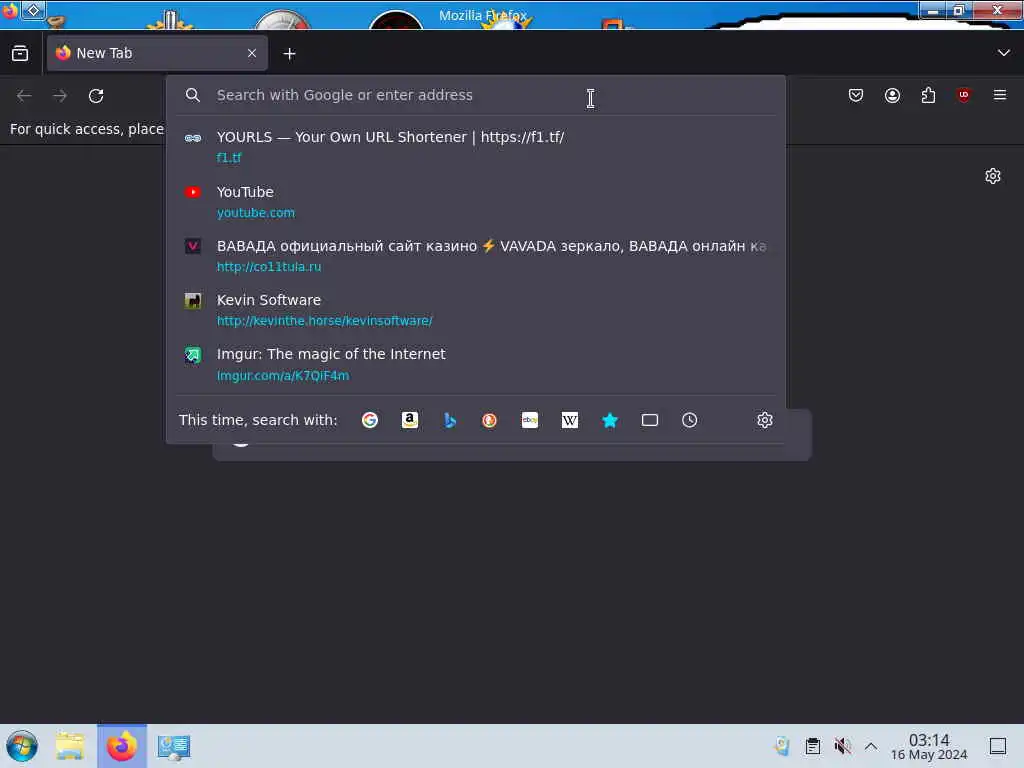
Task: Select the YOURLS URL Shortener suggestion
Action: [475, 147]
